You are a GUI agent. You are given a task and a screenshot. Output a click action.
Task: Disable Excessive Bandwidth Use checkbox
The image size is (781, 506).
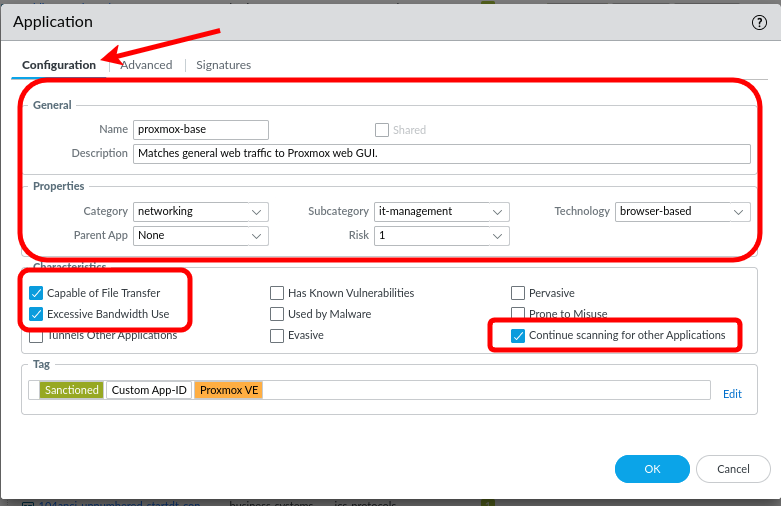[37, 314]
